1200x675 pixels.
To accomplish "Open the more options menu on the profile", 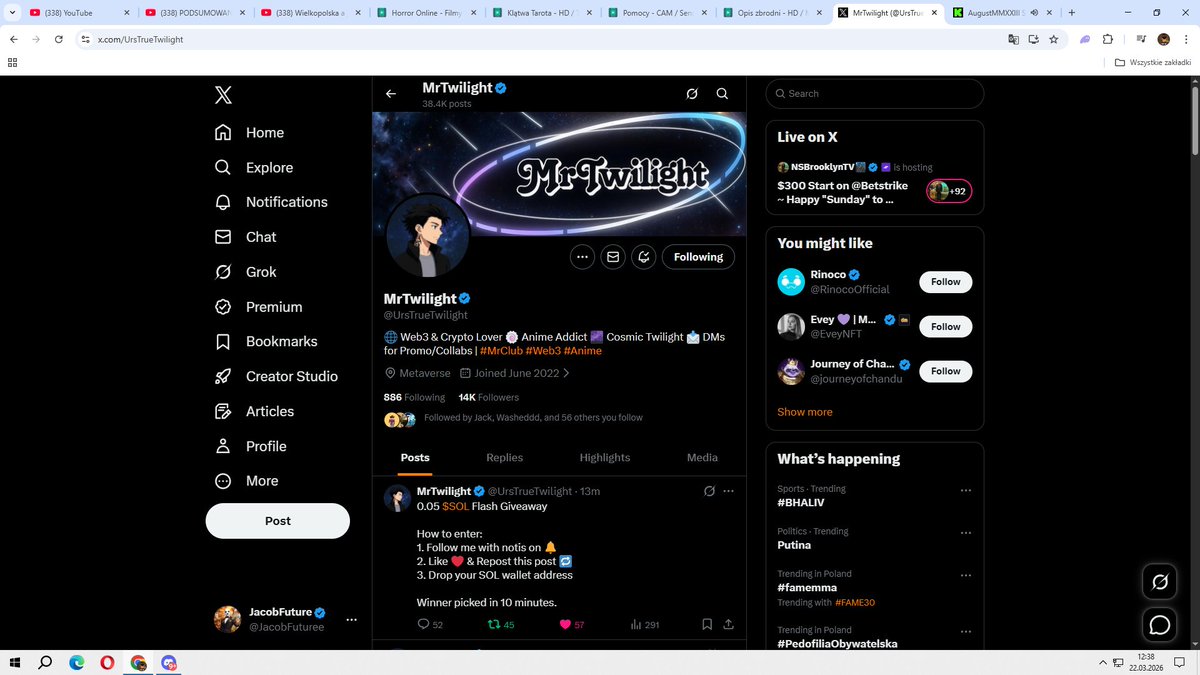I will [582, 257].
